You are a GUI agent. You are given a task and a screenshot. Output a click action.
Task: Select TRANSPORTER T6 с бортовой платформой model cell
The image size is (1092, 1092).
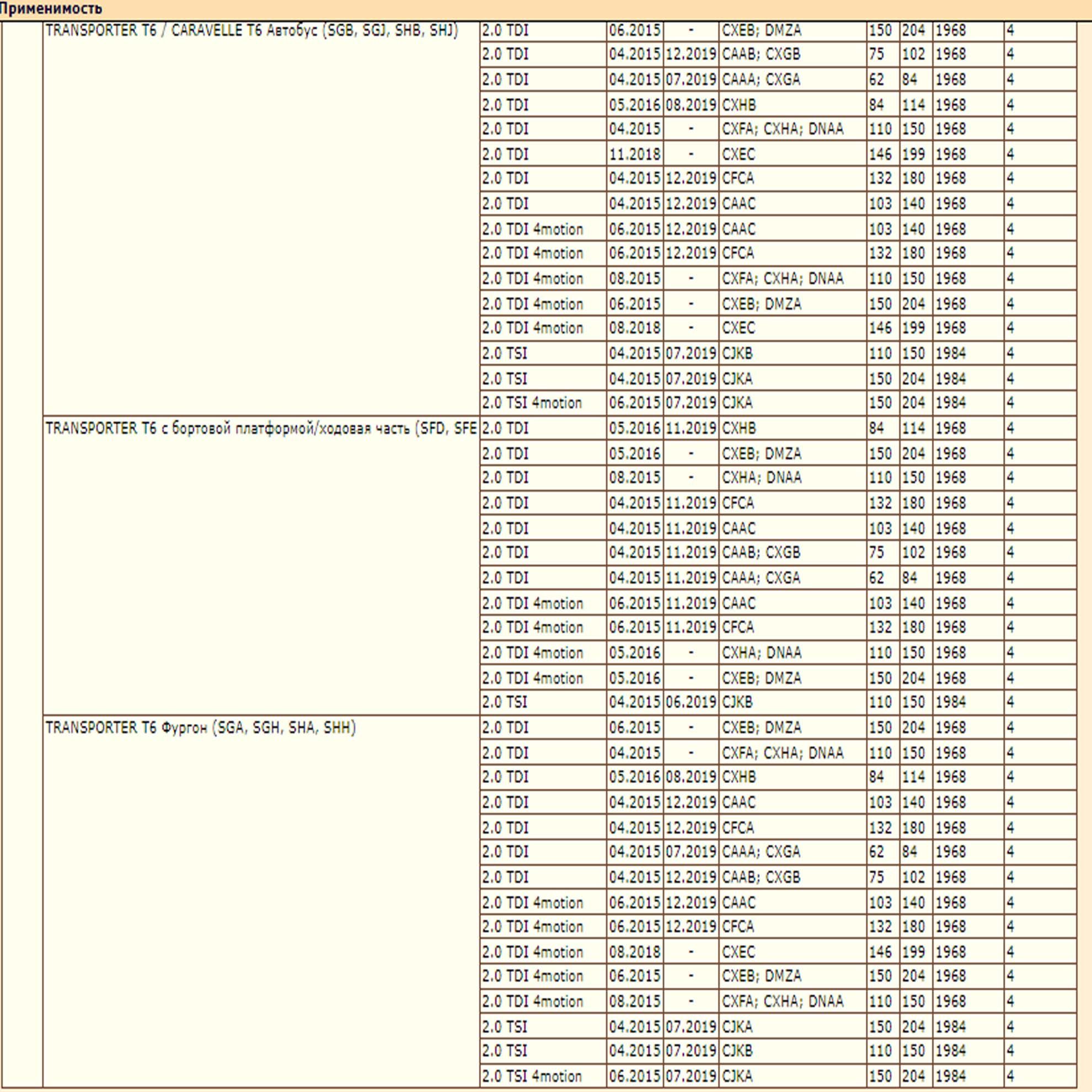(x=261, y=429)
